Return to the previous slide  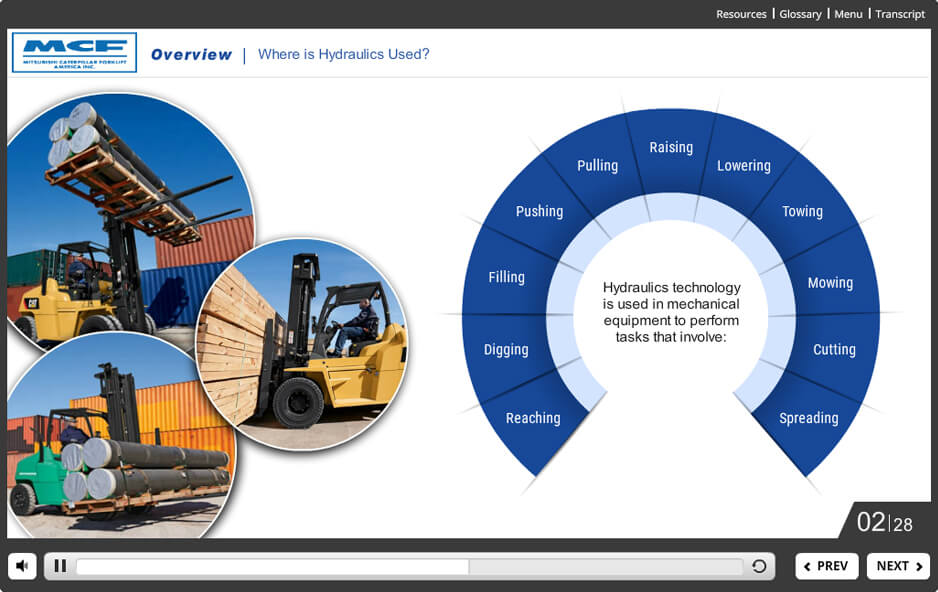click(x=826, y=566)
